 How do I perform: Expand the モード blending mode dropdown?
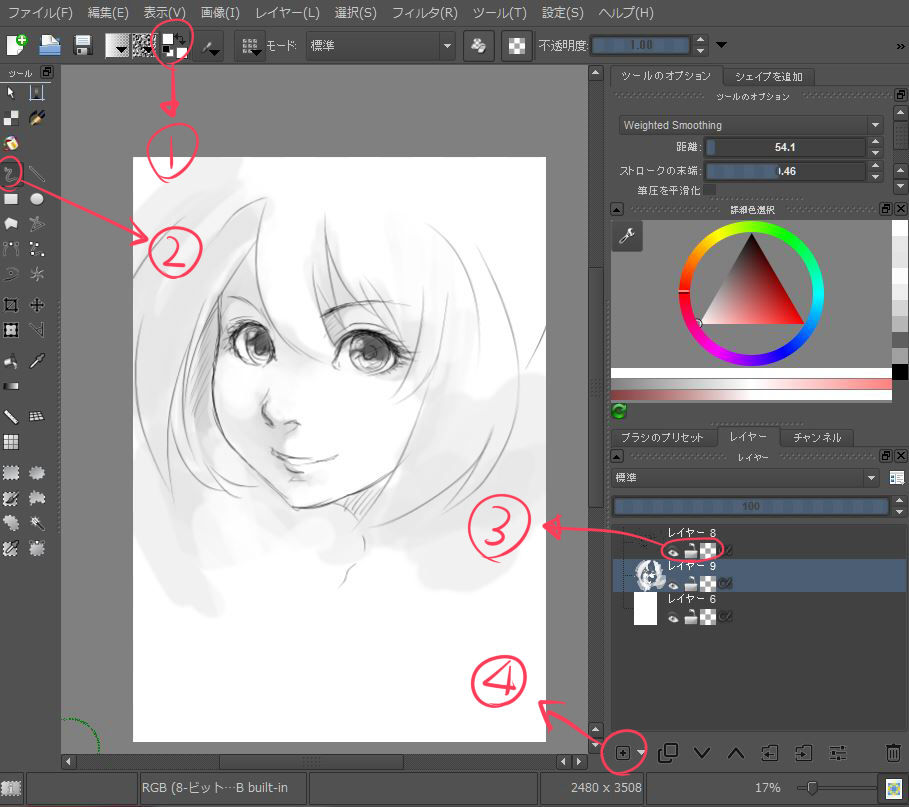coord(378,45)
